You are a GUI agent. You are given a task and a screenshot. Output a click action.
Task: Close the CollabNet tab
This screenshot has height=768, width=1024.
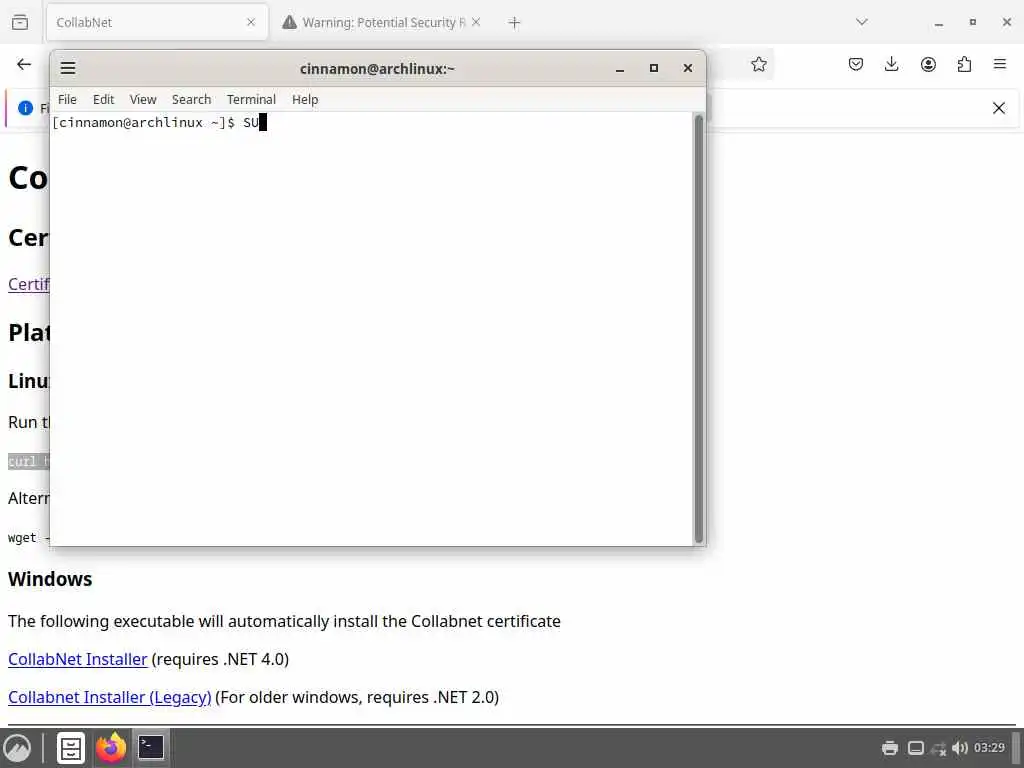[251, 22]
